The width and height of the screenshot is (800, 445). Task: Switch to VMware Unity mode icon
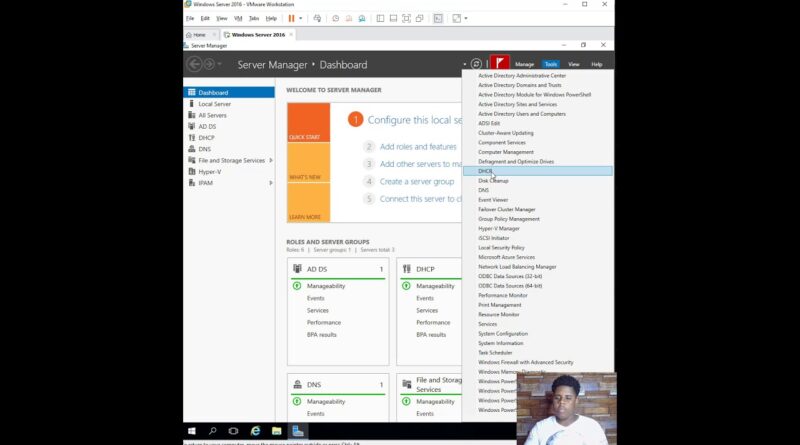pos(419,18)
